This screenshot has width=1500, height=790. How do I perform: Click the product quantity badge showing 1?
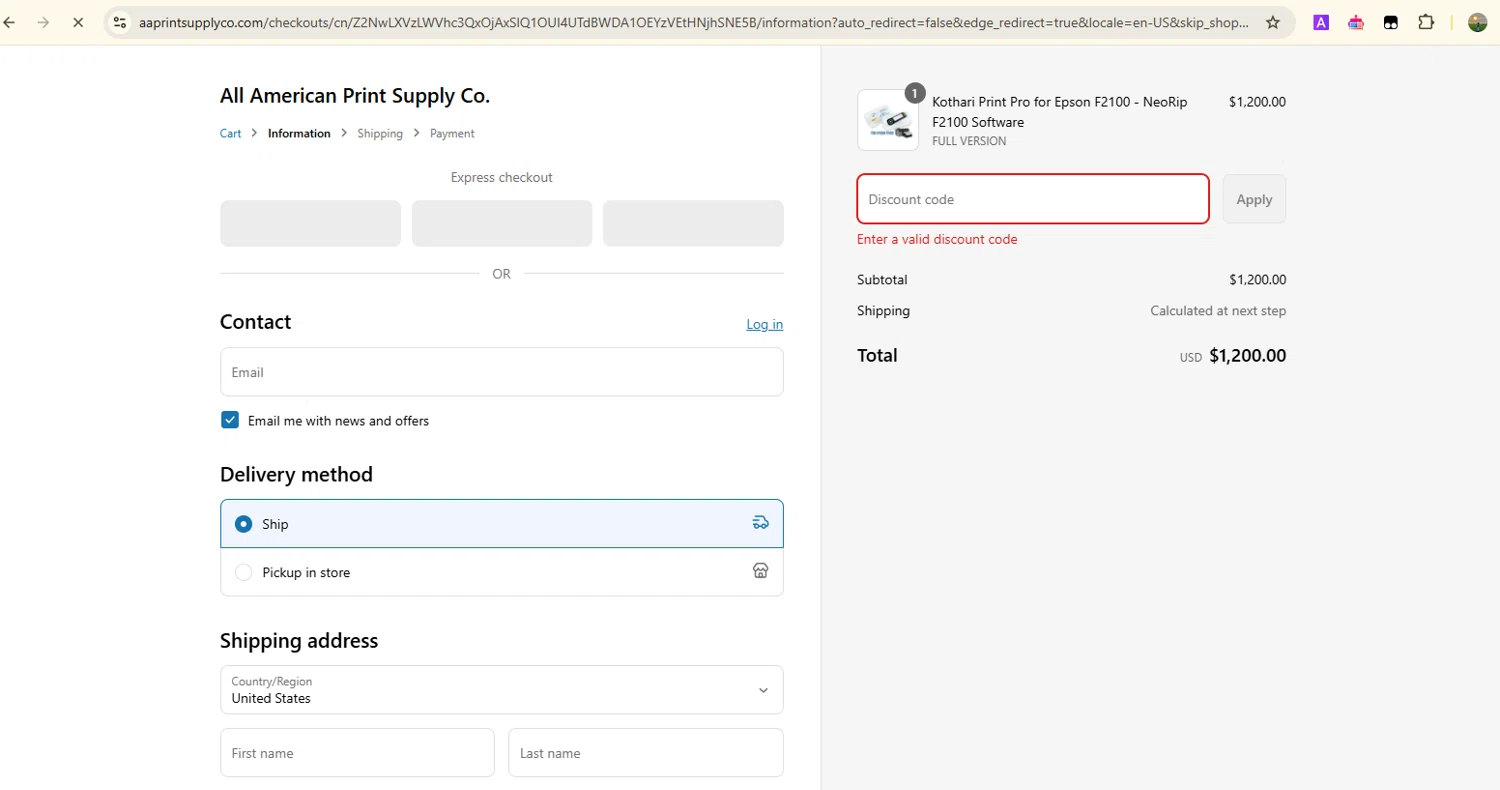[915, 93]
